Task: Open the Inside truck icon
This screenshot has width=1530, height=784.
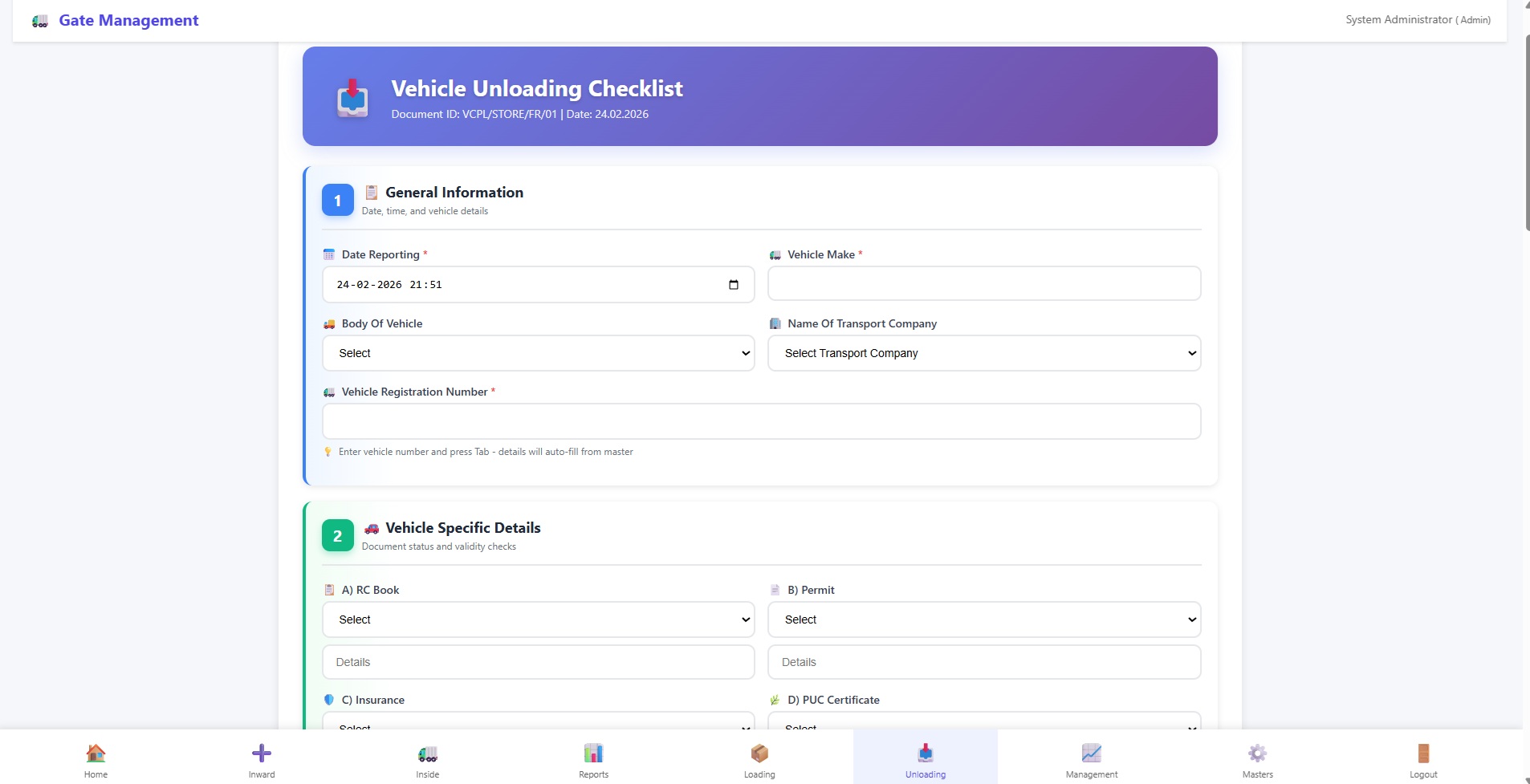Action: coord(428,754)
